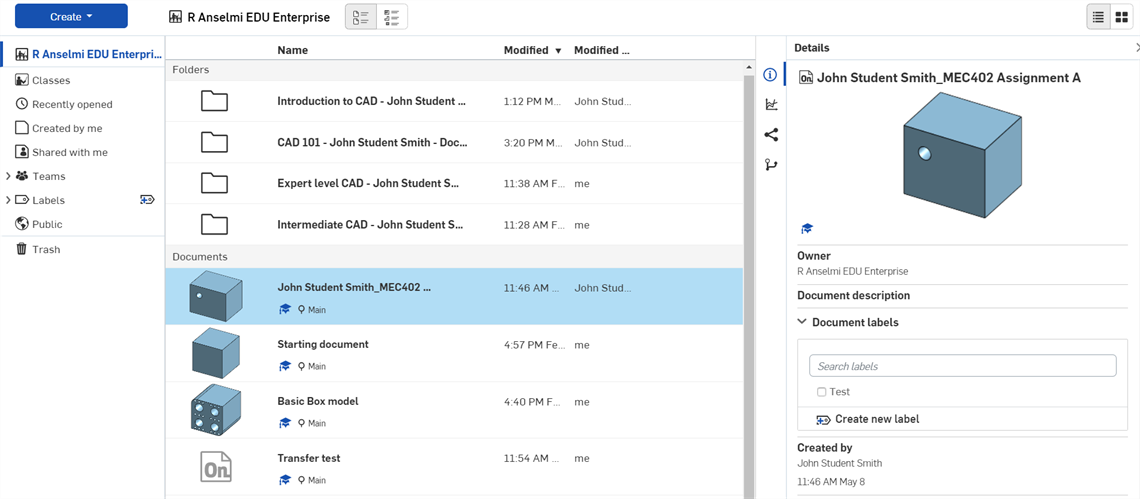Open CAD 101 - John Student Smith folder

(x=372, y=143)
